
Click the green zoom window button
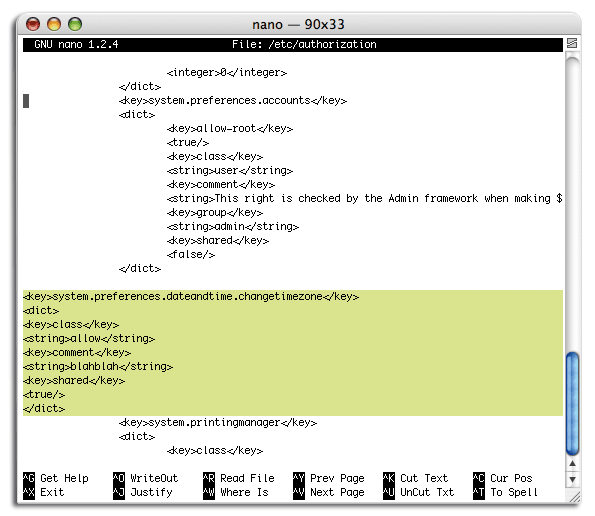75,24
